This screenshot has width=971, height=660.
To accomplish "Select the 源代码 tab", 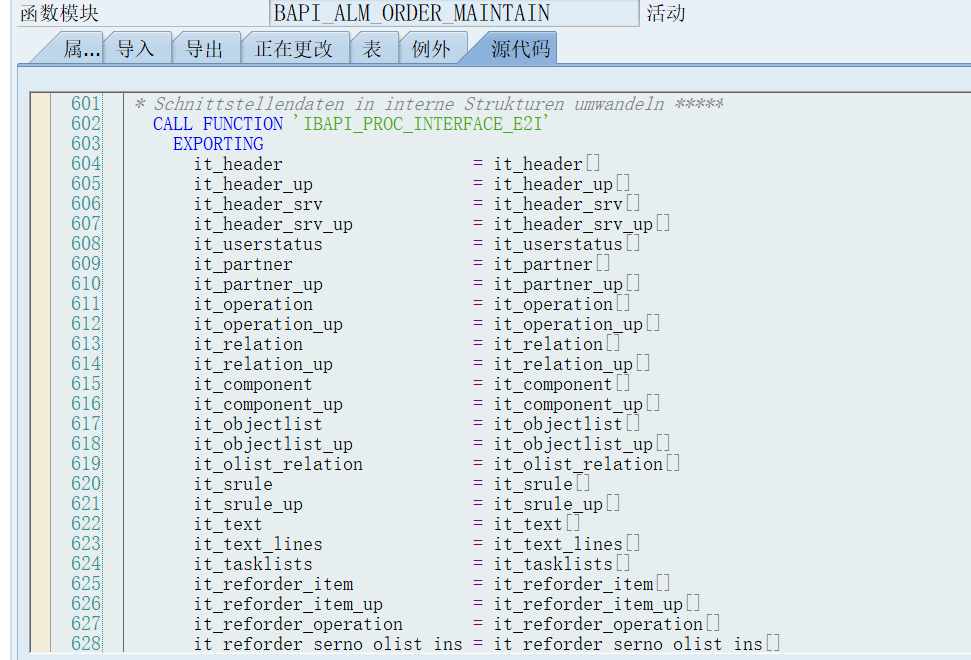I will coord(520,48).
